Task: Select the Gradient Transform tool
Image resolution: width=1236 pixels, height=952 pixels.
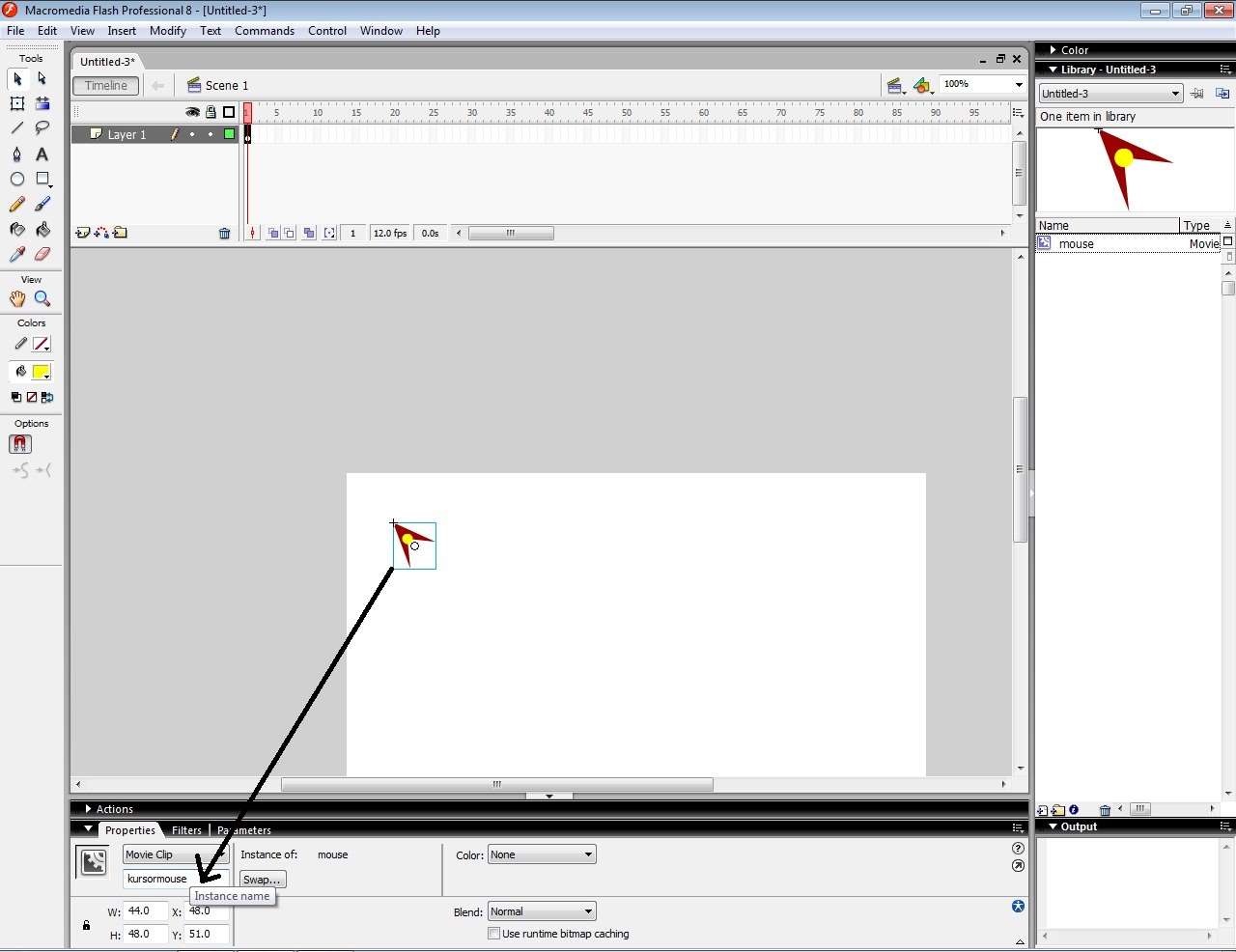Action: [x=42, y=103]
